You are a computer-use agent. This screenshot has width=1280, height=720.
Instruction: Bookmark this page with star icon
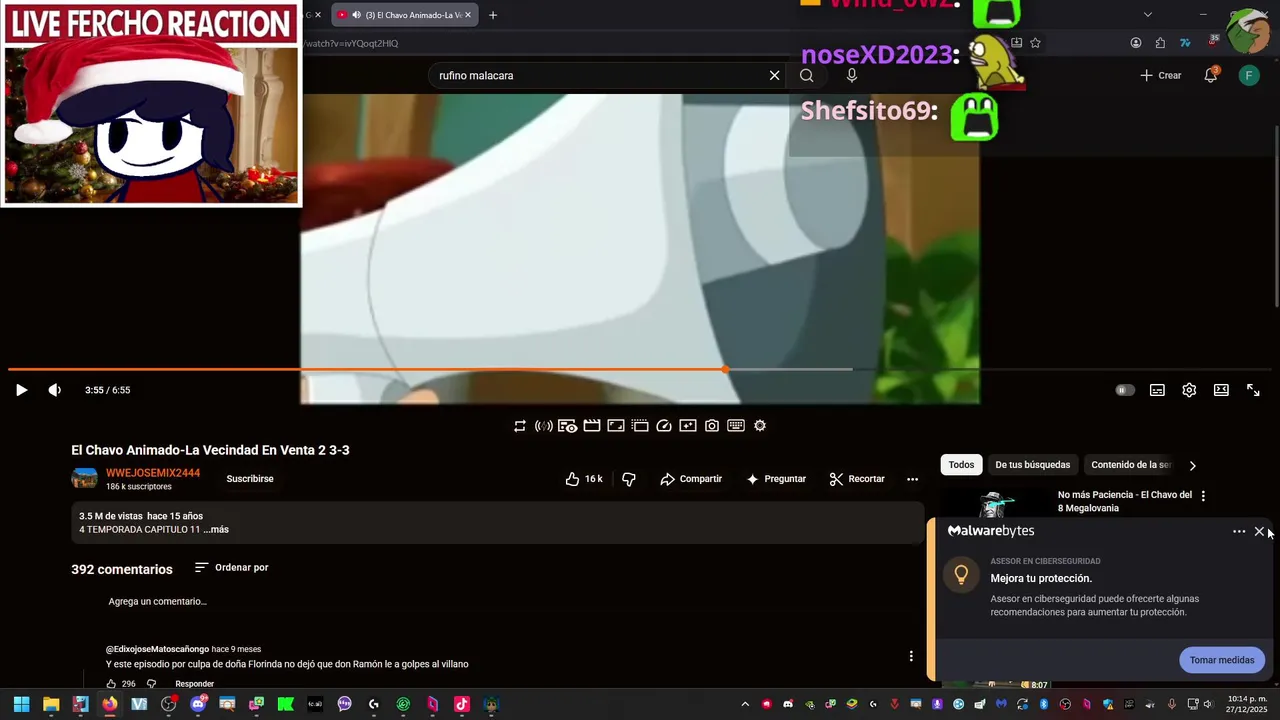point(1035,43)
